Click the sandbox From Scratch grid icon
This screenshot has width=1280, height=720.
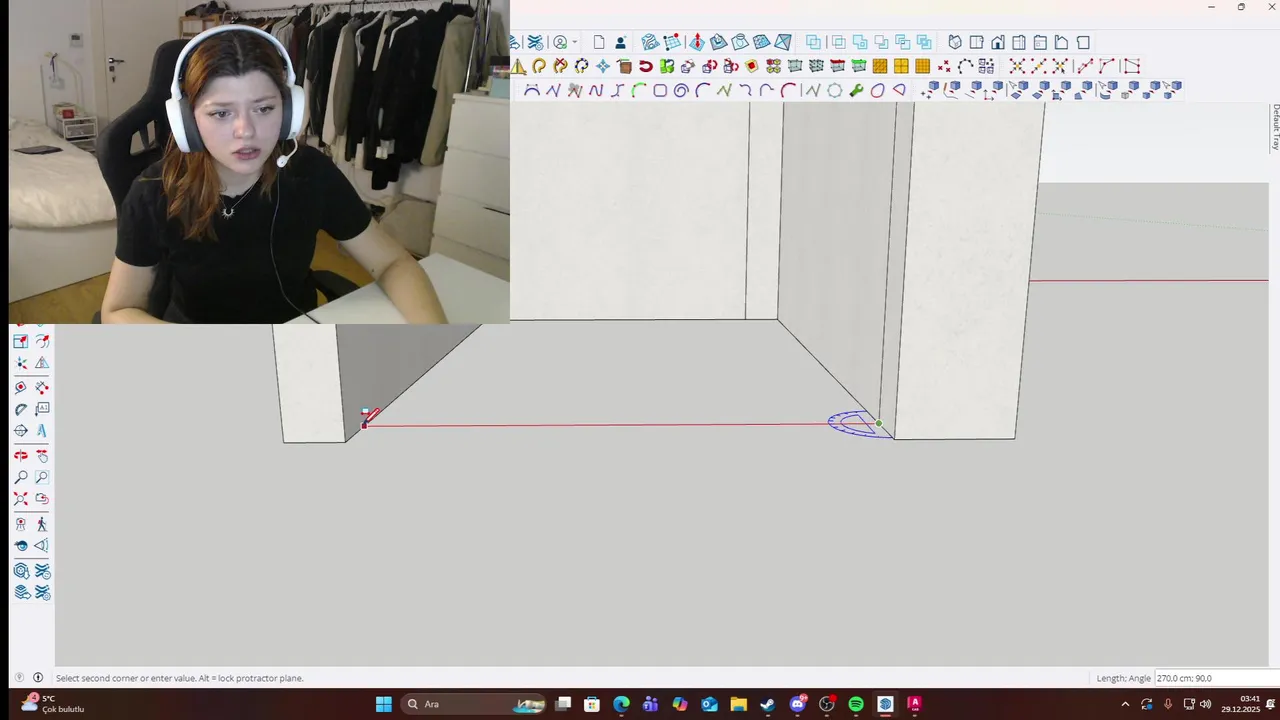pos(671,42)
